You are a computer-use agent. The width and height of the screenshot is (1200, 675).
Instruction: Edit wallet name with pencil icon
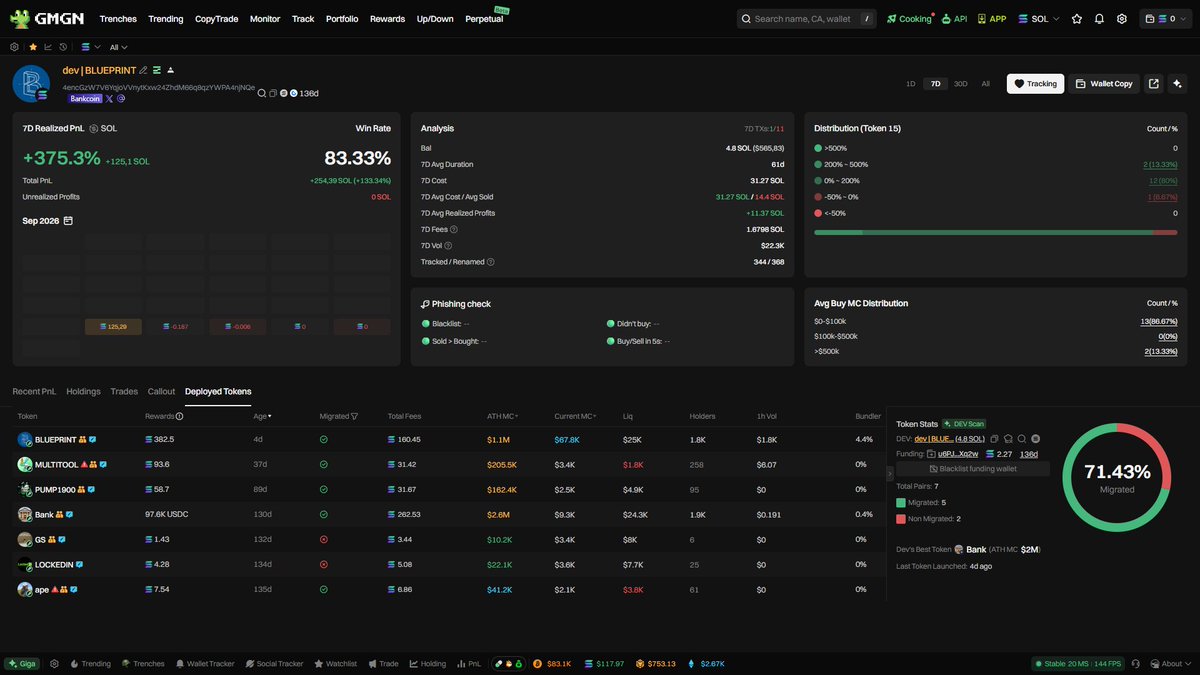[x=143, y=70]
